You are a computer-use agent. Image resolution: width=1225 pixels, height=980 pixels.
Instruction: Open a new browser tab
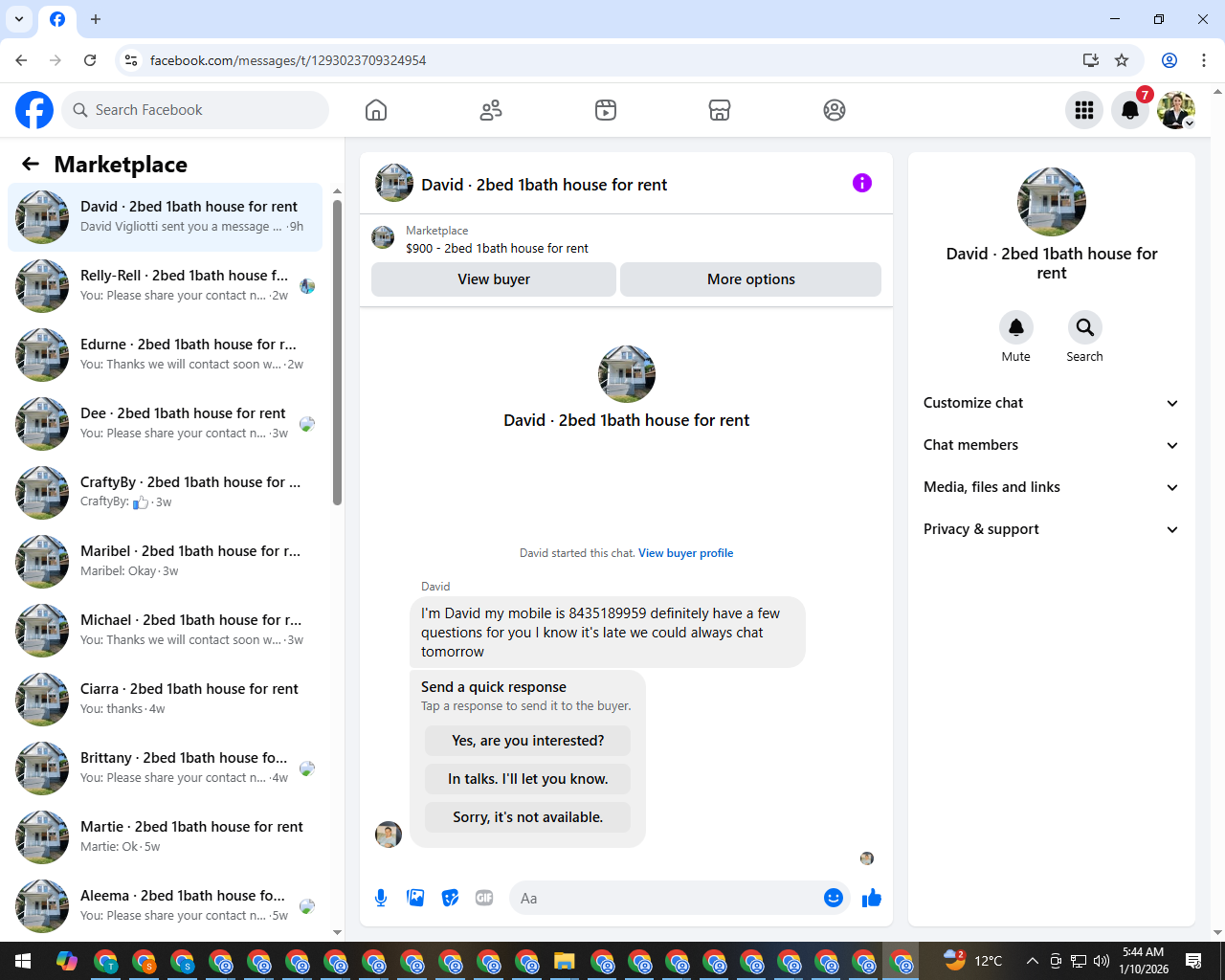96,19
